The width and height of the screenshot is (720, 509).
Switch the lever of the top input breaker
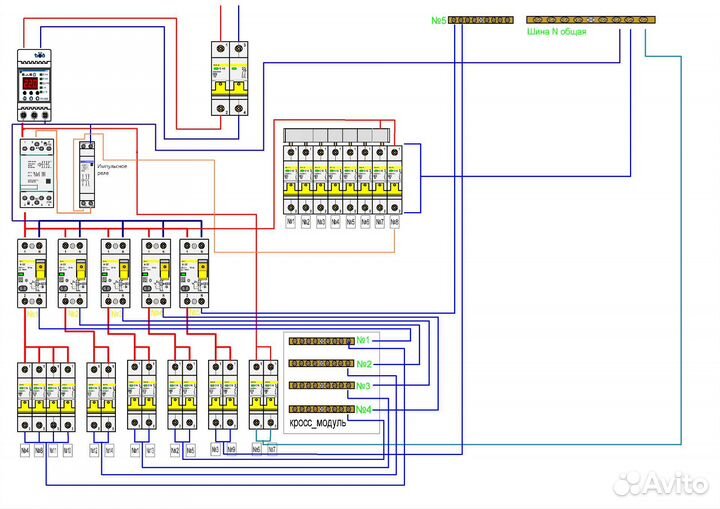click(x=229, y=76)
